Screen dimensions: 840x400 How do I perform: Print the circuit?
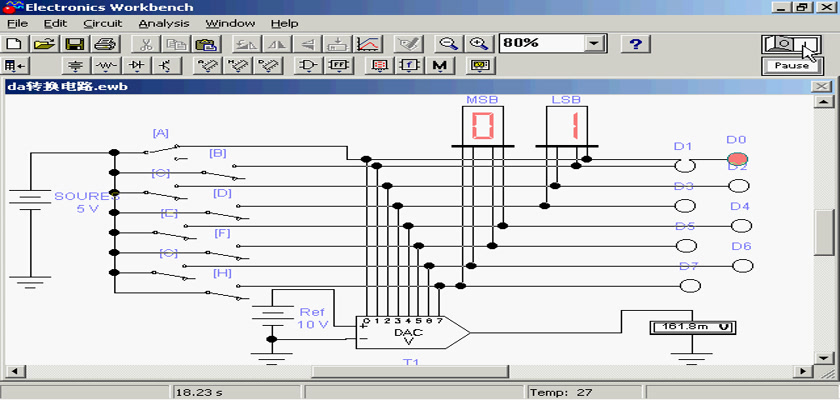[104, 43]
